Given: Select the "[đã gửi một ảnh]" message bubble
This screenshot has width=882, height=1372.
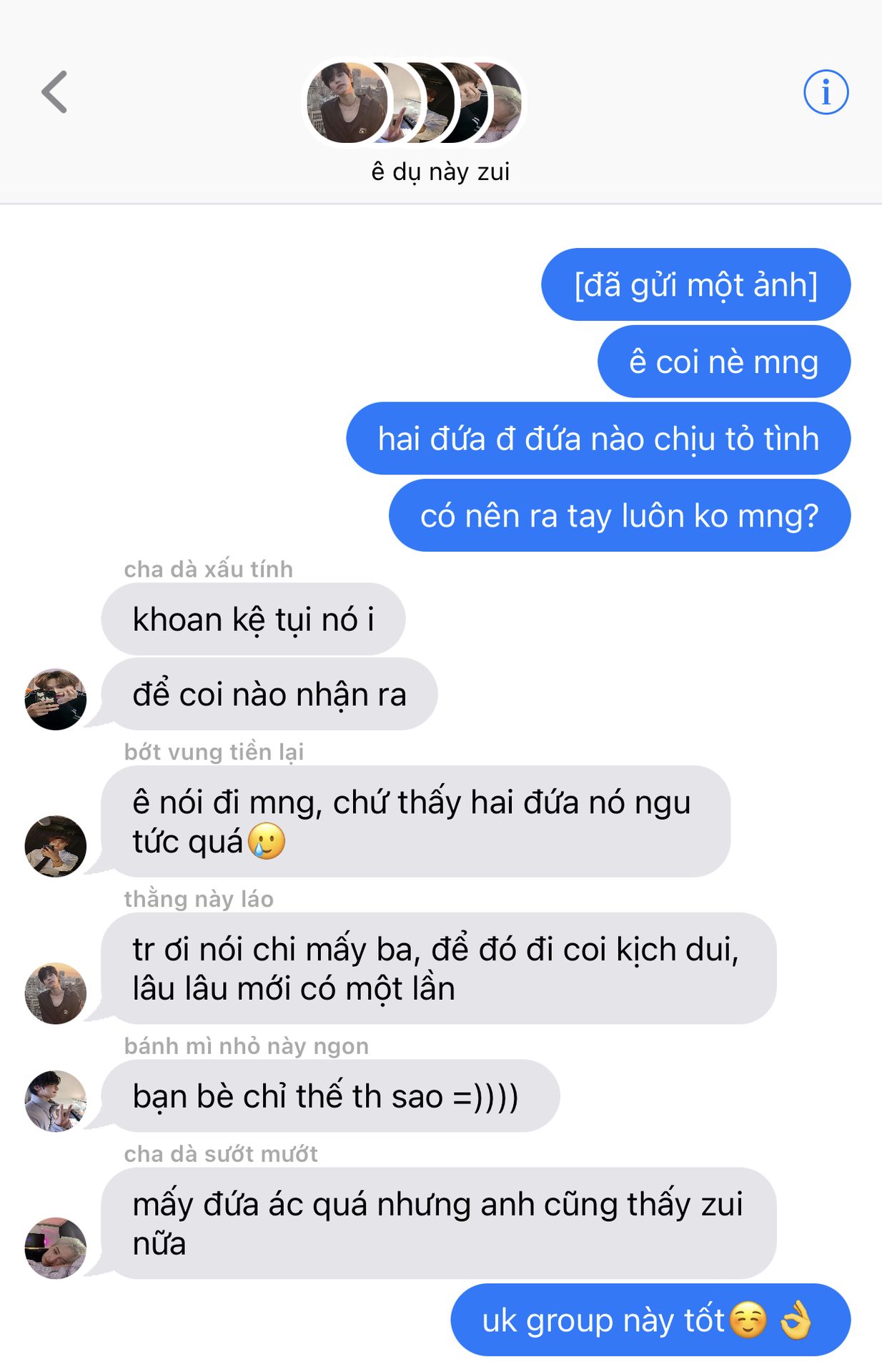Looking at the screenshot, I should [695, 284].
